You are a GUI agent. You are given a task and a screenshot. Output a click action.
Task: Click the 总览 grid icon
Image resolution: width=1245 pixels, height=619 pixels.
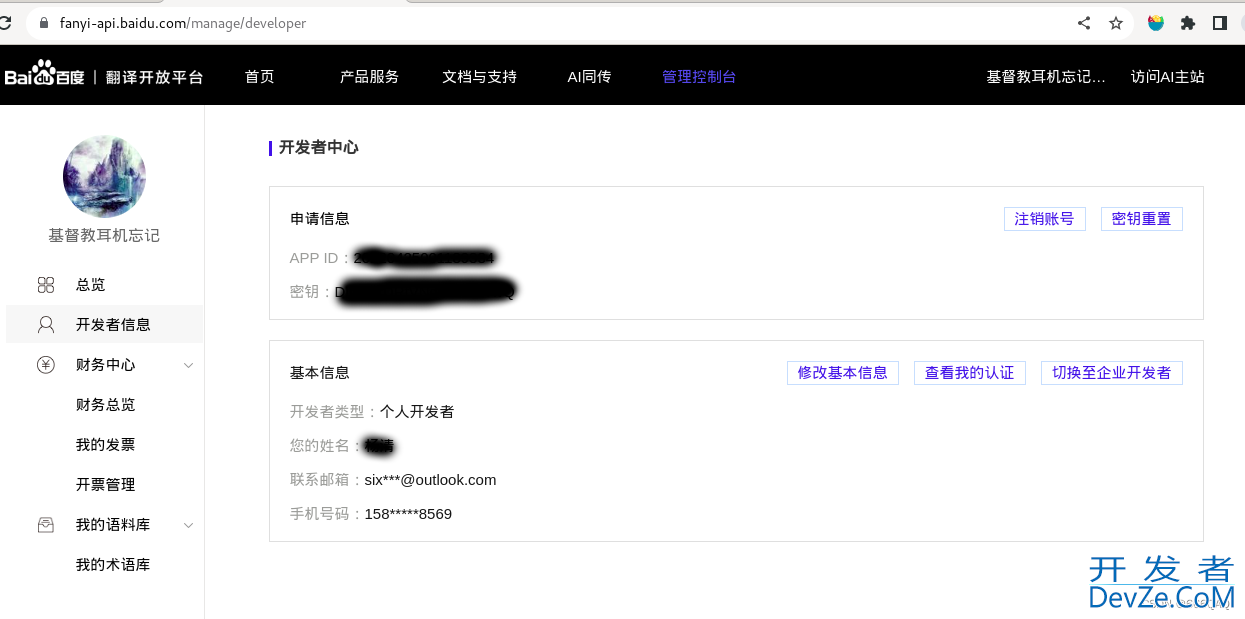pyautogui.click(x=46, y=285)
